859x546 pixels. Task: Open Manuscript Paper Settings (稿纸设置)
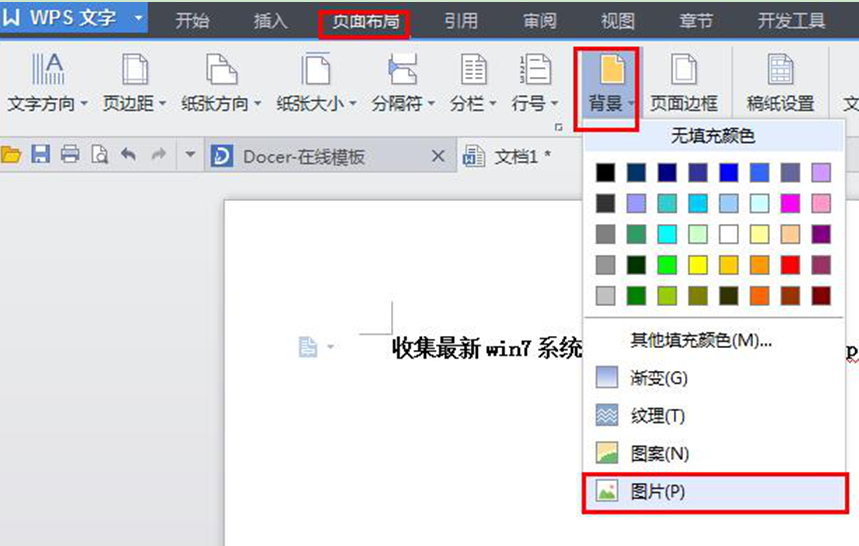(x=780, y=70)
